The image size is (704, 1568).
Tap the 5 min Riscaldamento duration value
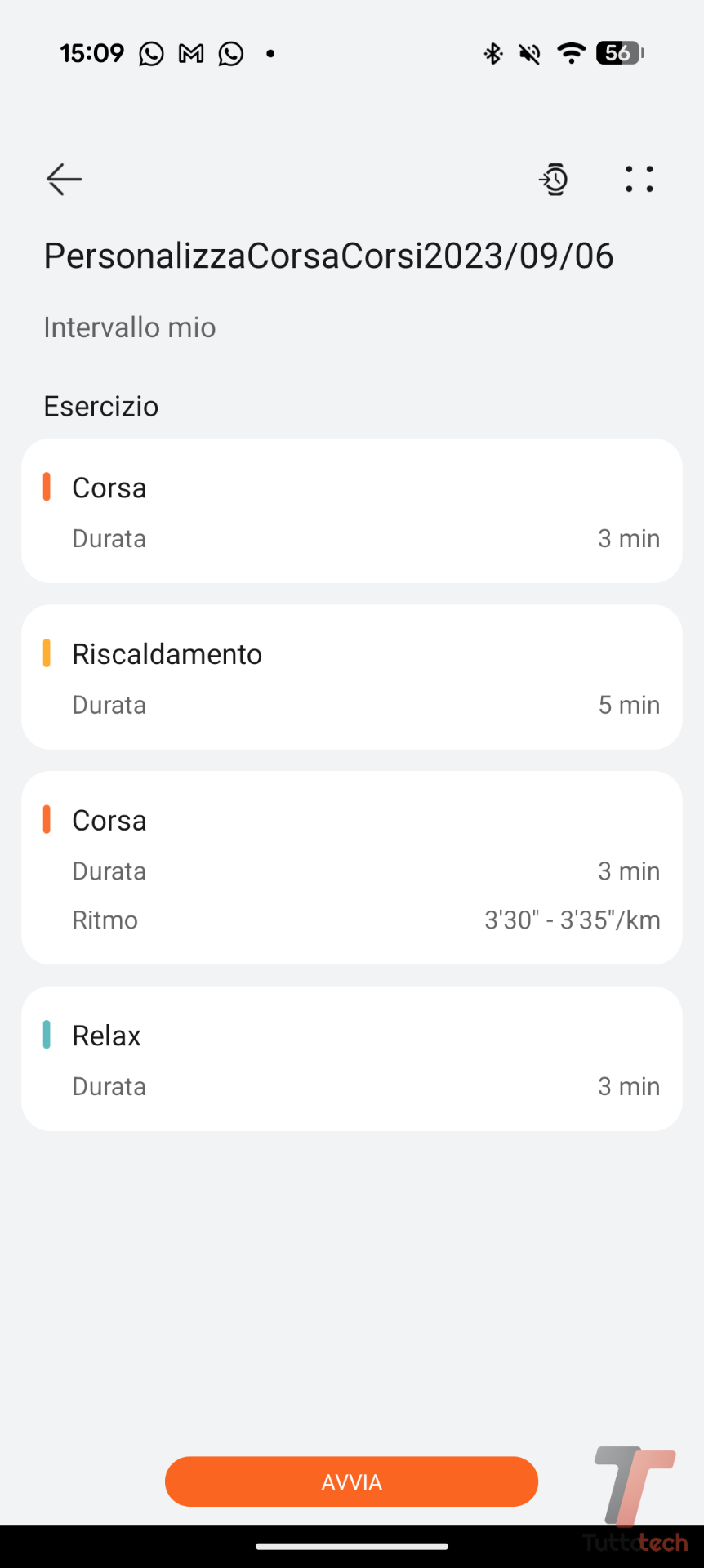(628, 705)
